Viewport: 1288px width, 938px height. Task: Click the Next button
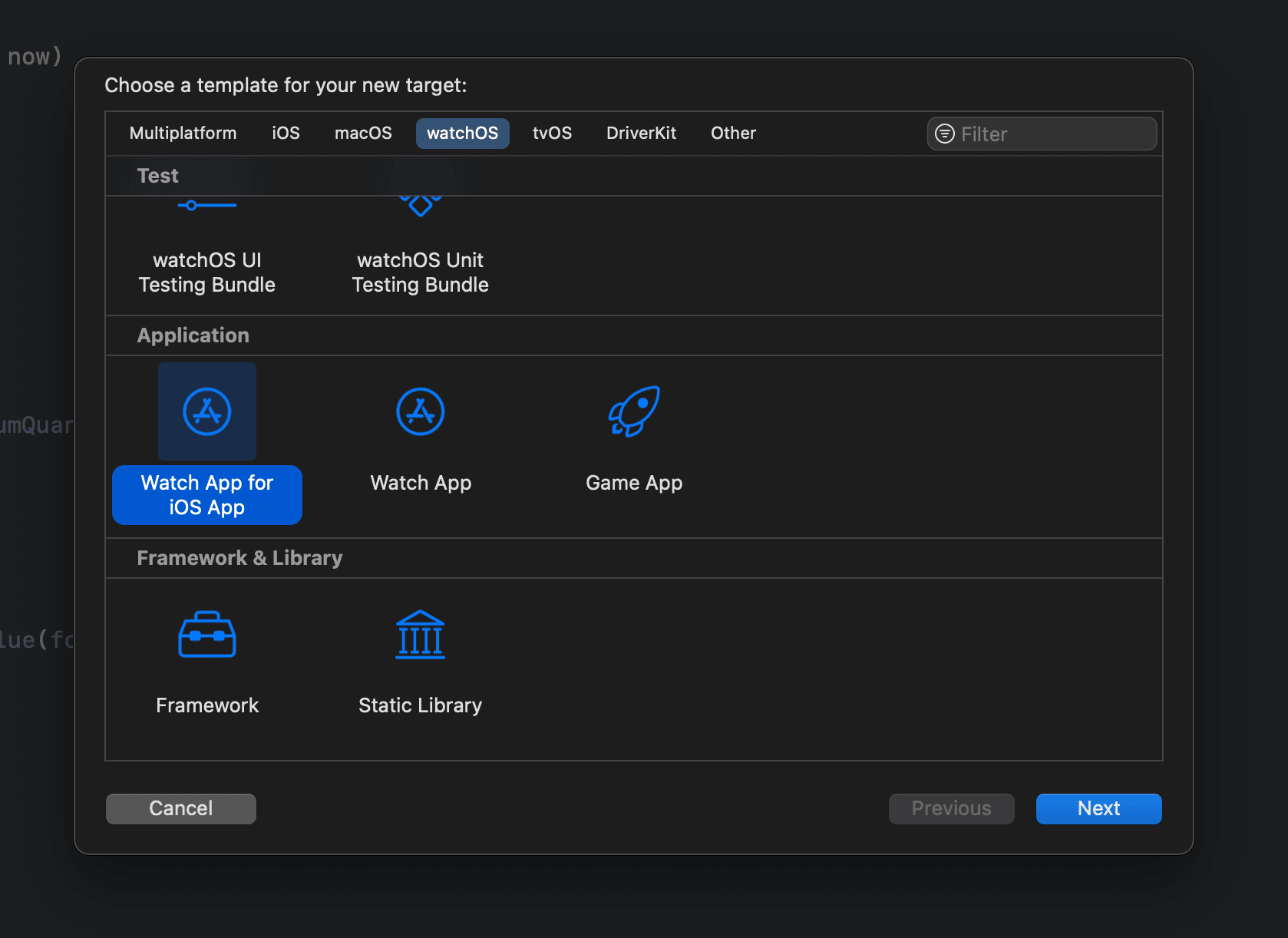pos(1099,808)
